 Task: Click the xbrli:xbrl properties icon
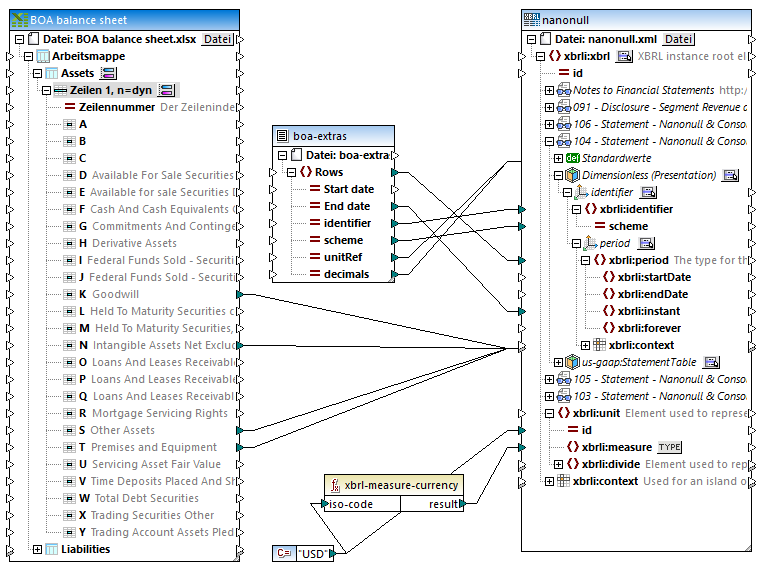point(624,56)
